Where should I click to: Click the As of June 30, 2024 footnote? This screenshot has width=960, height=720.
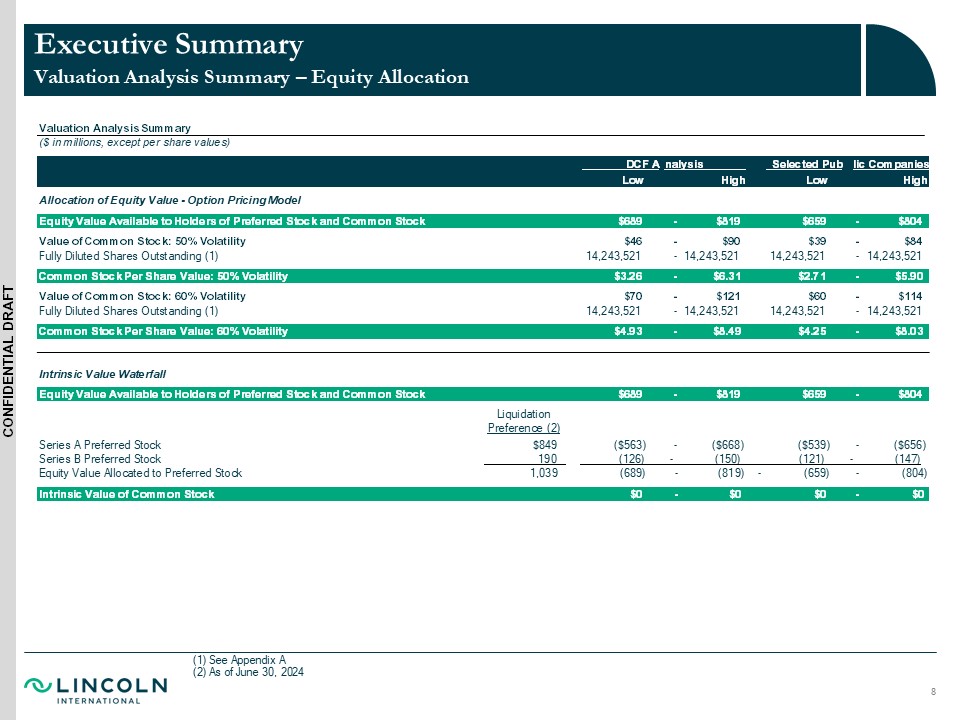coord(248,672)
